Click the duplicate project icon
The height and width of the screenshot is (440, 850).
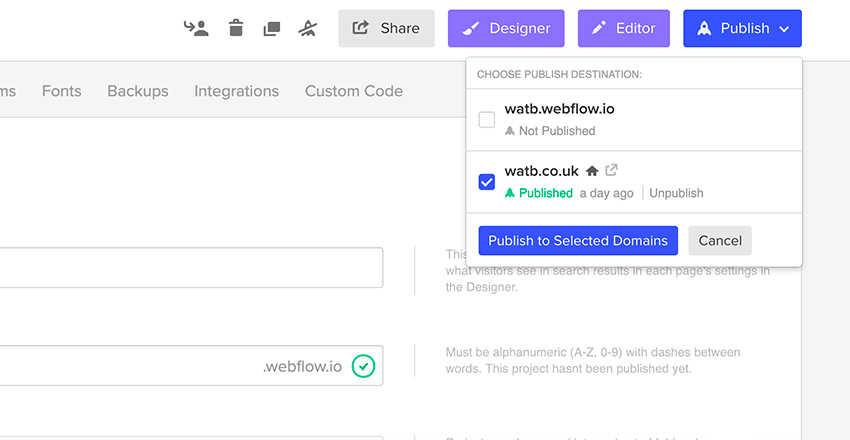(272, 29)
